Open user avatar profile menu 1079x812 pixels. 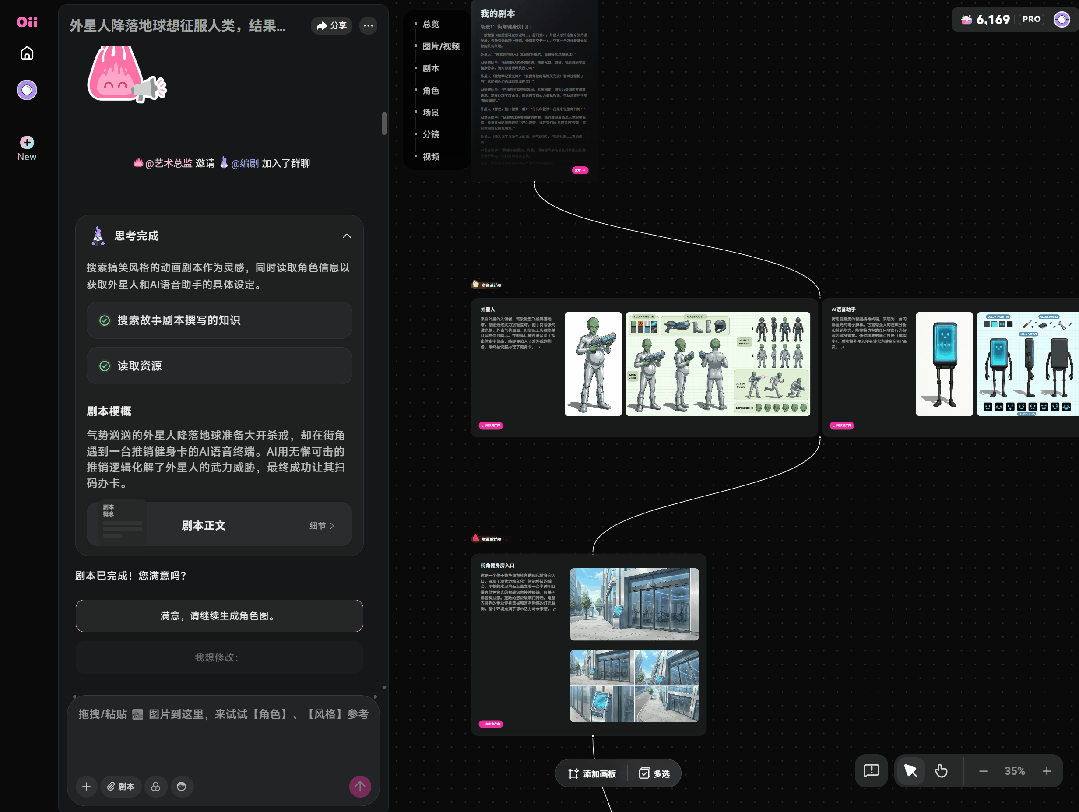tap(1062, 19)
